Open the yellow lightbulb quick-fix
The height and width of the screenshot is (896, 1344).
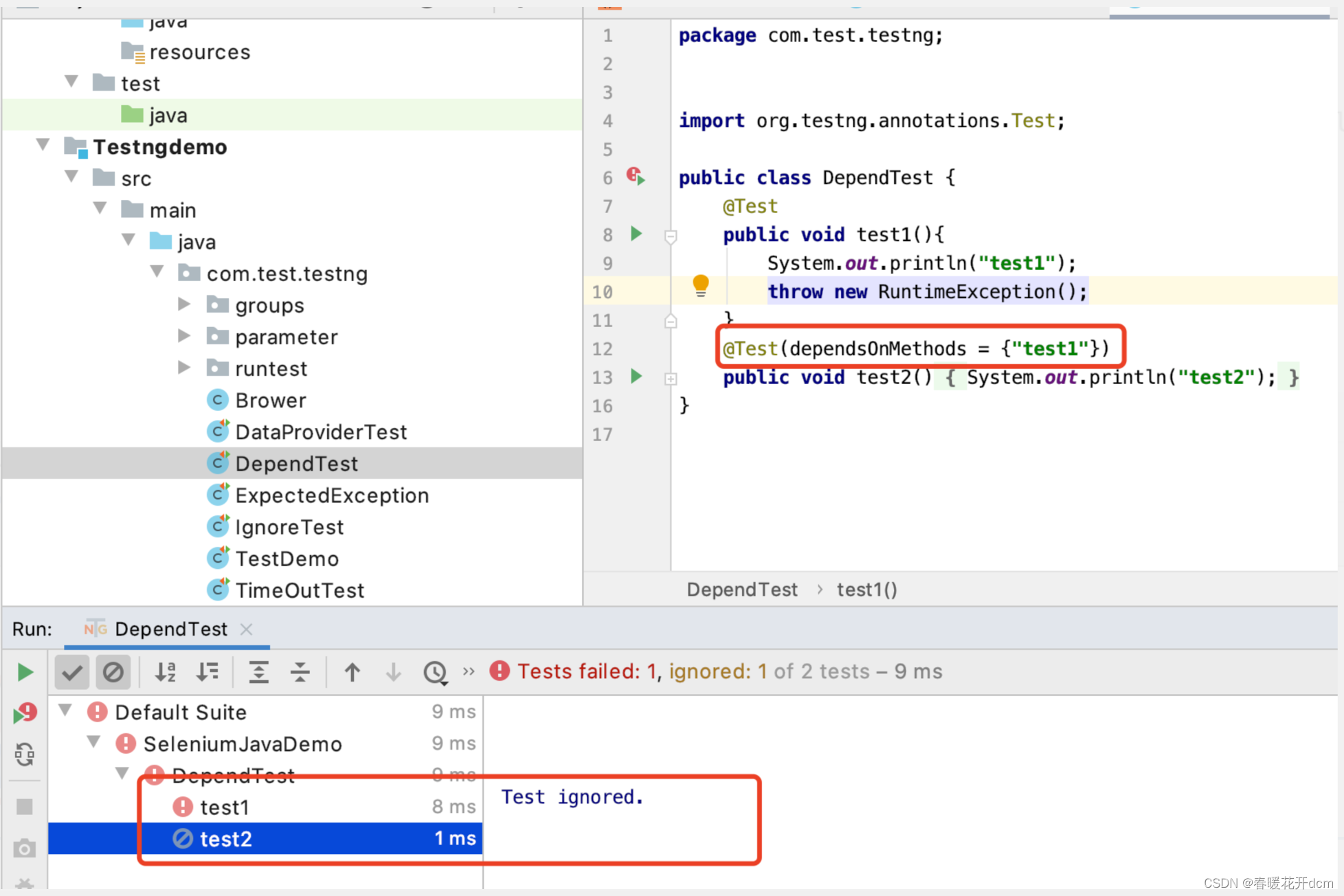700,285
